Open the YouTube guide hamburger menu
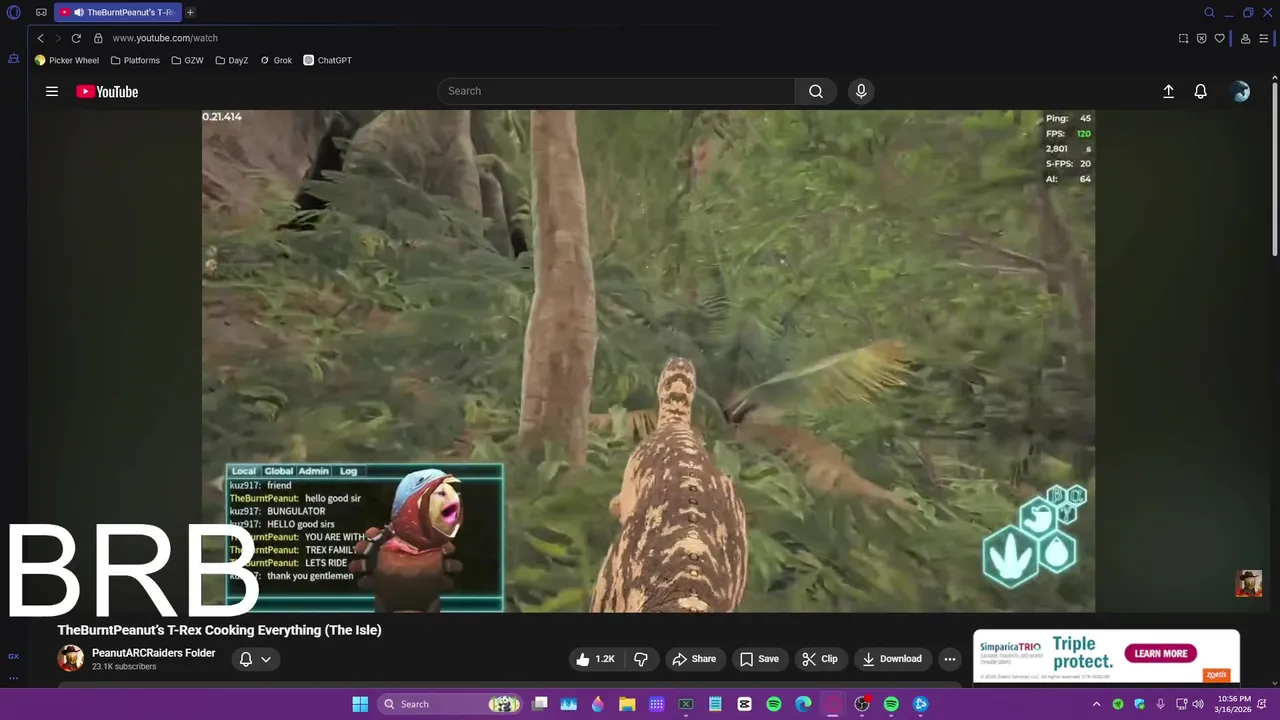Screen dimensions: 1280x720 click(52, 91)
